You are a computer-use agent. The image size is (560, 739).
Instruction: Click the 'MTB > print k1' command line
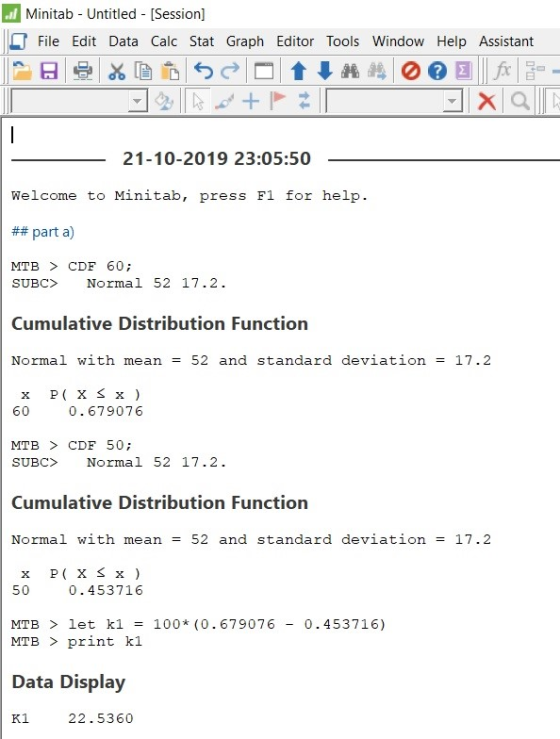(x=76, y=641)
